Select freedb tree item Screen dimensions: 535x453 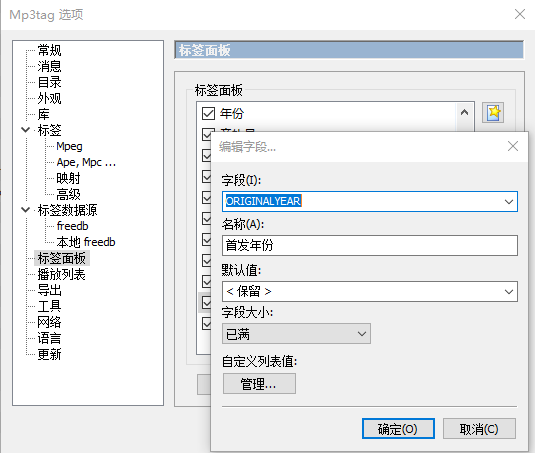coord(72,226)
